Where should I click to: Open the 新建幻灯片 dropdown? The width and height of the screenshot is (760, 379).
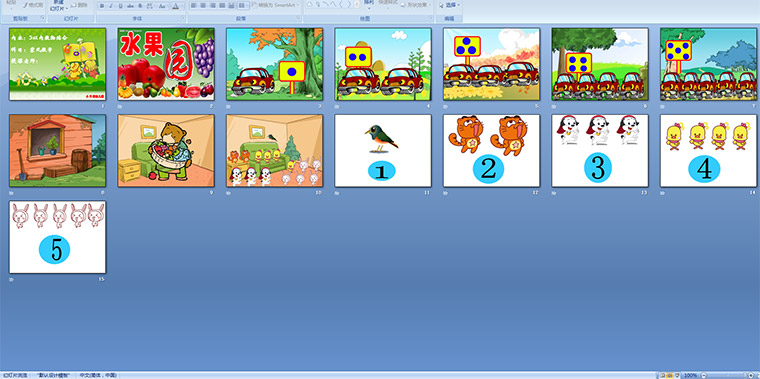click(59, 5)
